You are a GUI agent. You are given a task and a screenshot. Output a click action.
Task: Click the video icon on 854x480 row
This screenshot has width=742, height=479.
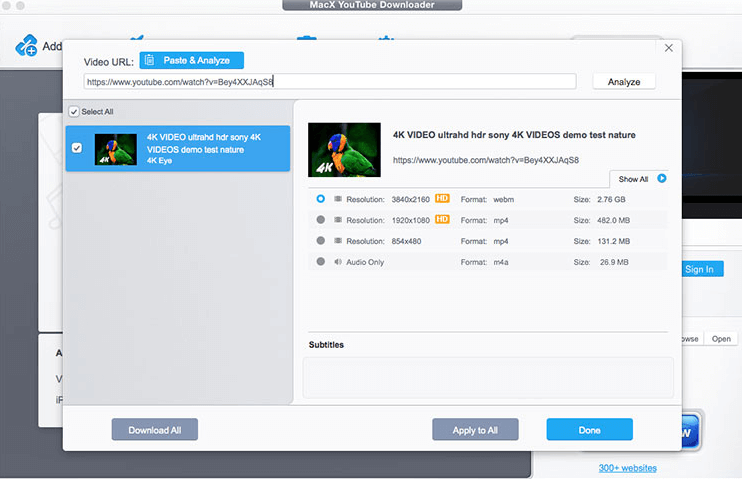pos(338,240)
